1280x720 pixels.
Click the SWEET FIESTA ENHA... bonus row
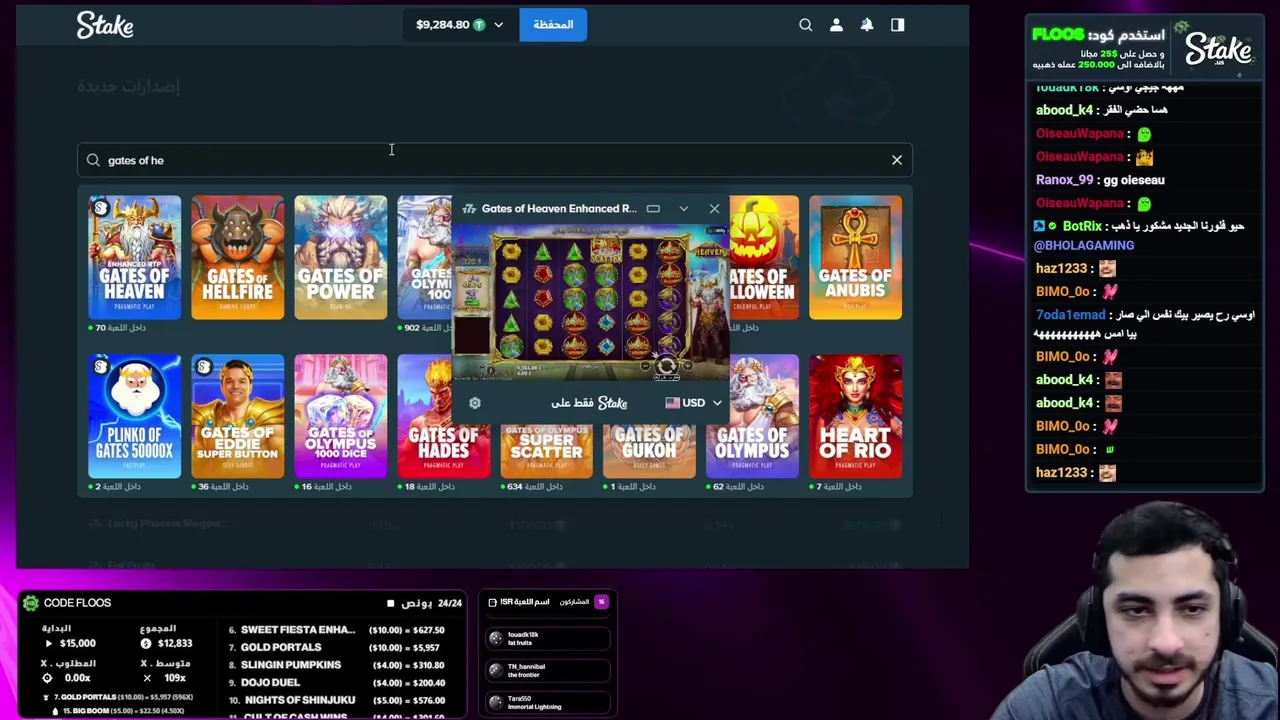point(336,630)
